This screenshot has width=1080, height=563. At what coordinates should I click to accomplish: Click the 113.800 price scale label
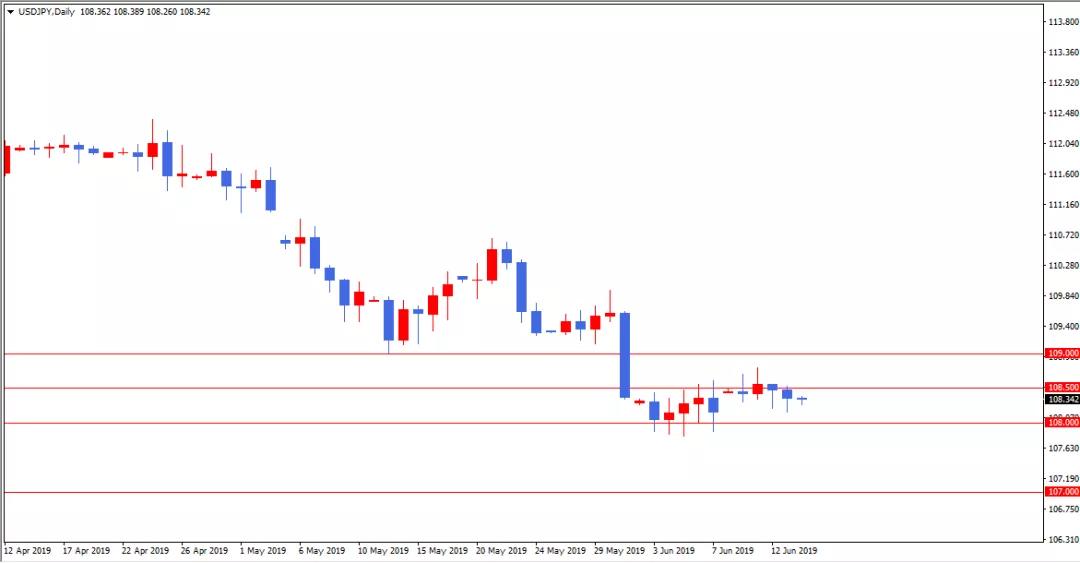pyautogui.click(x=1061, y=22)
